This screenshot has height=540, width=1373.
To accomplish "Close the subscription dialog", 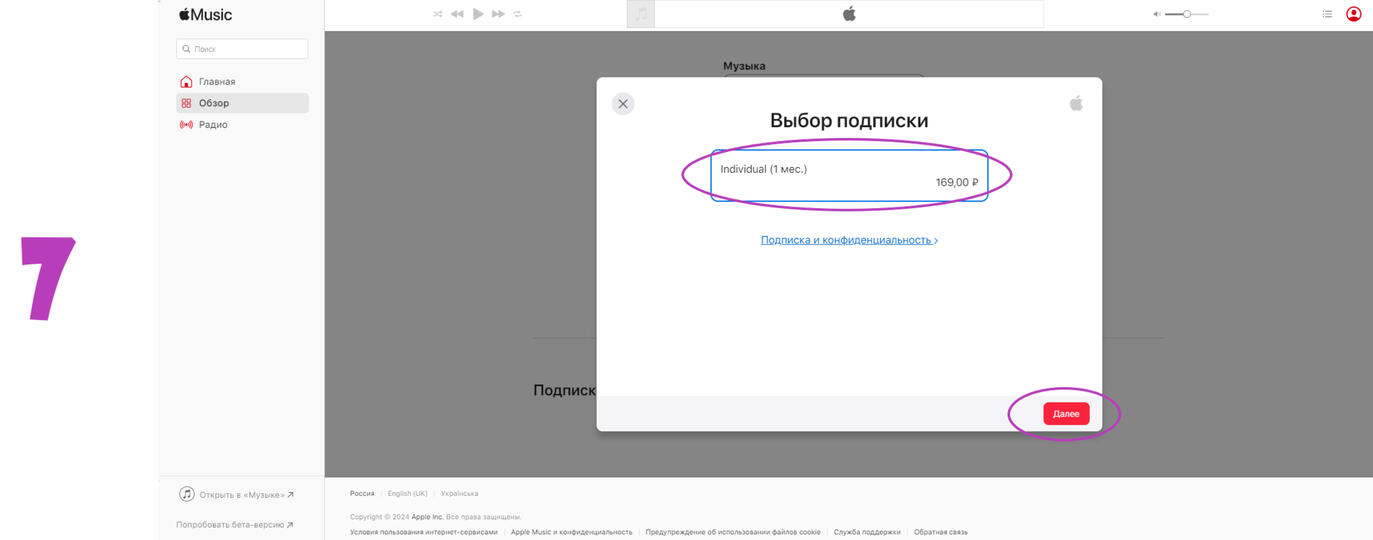I will 623,103.
